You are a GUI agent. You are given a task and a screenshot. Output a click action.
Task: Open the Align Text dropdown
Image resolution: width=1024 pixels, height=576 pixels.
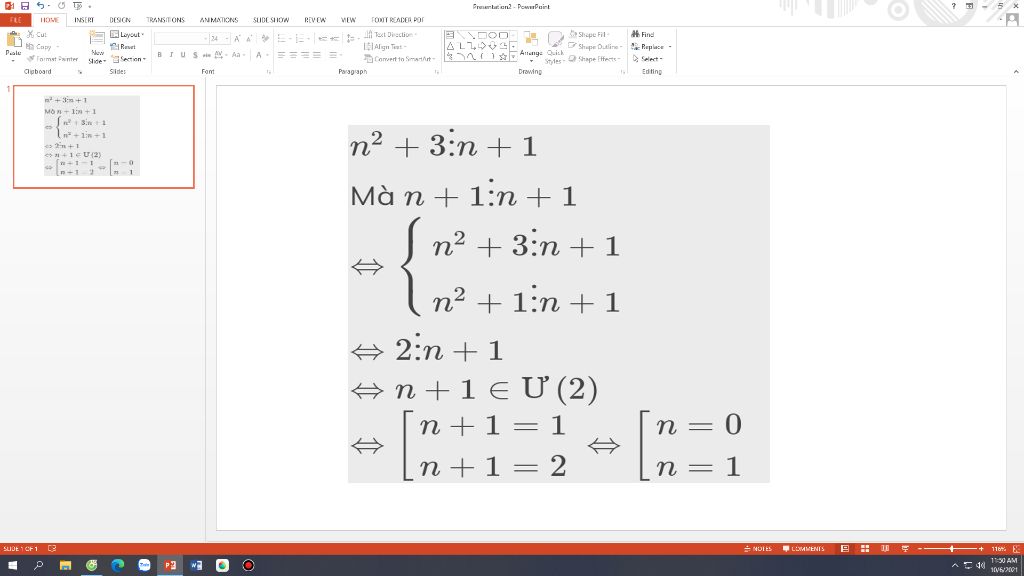pyautogui.click(x=385, y=46)
